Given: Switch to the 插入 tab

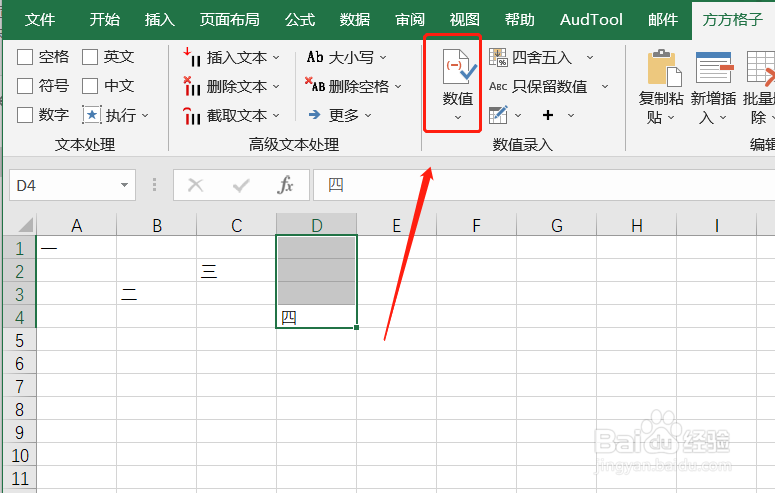Looking at the screenshot, I should pos(160,20).
